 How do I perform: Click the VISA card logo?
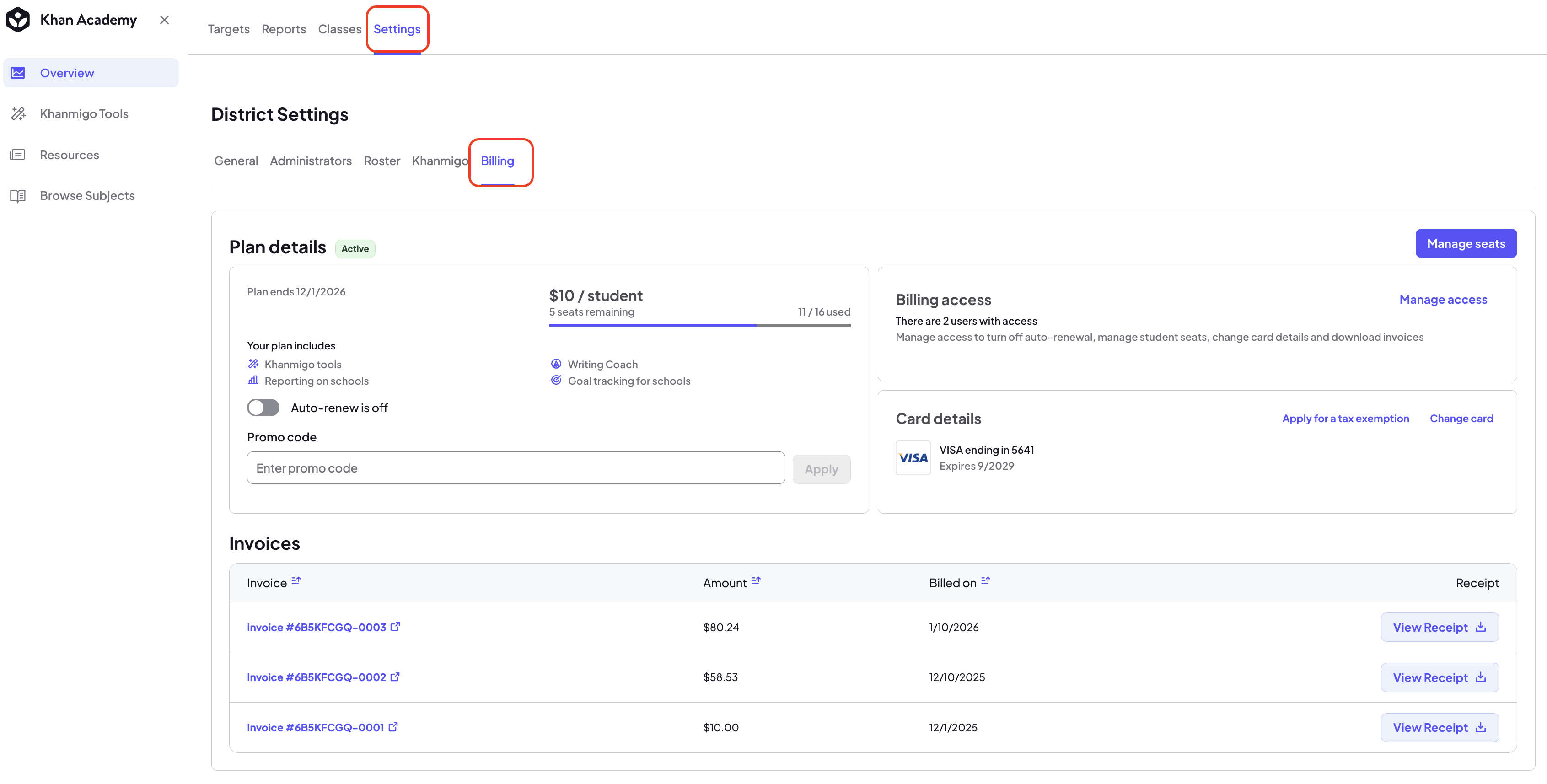[913, 458]
